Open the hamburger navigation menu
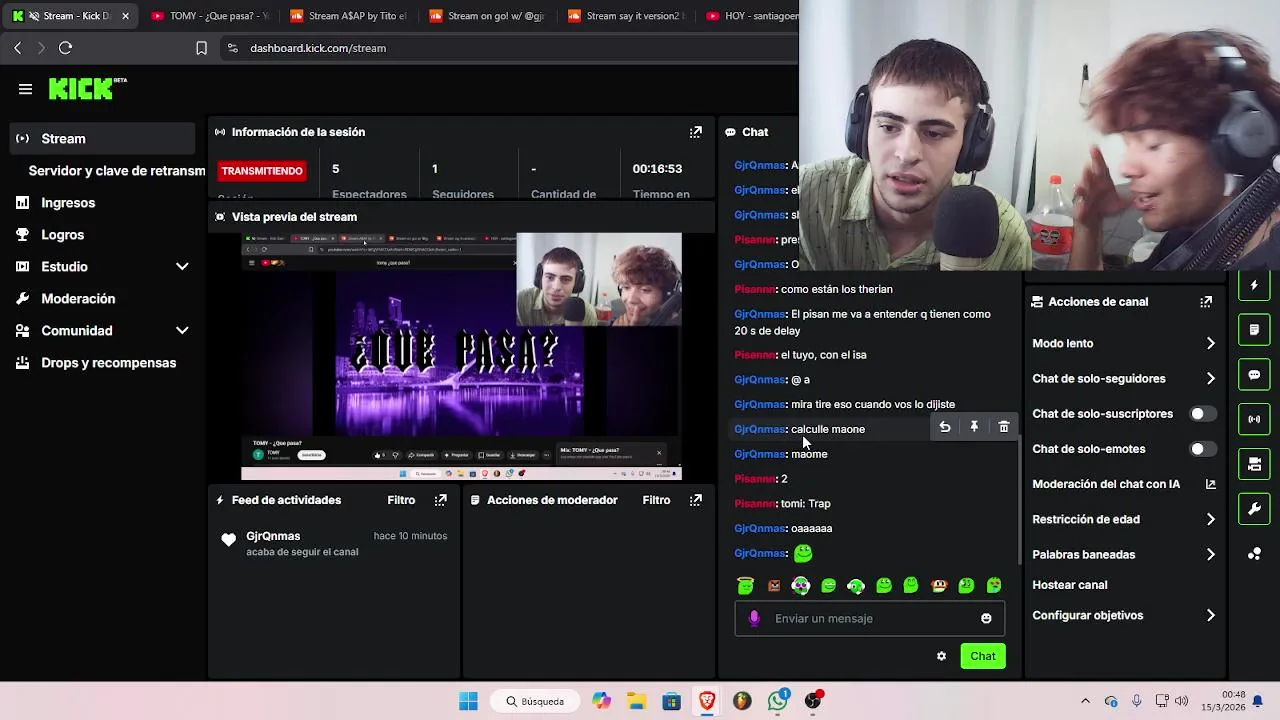 [25, 89]
